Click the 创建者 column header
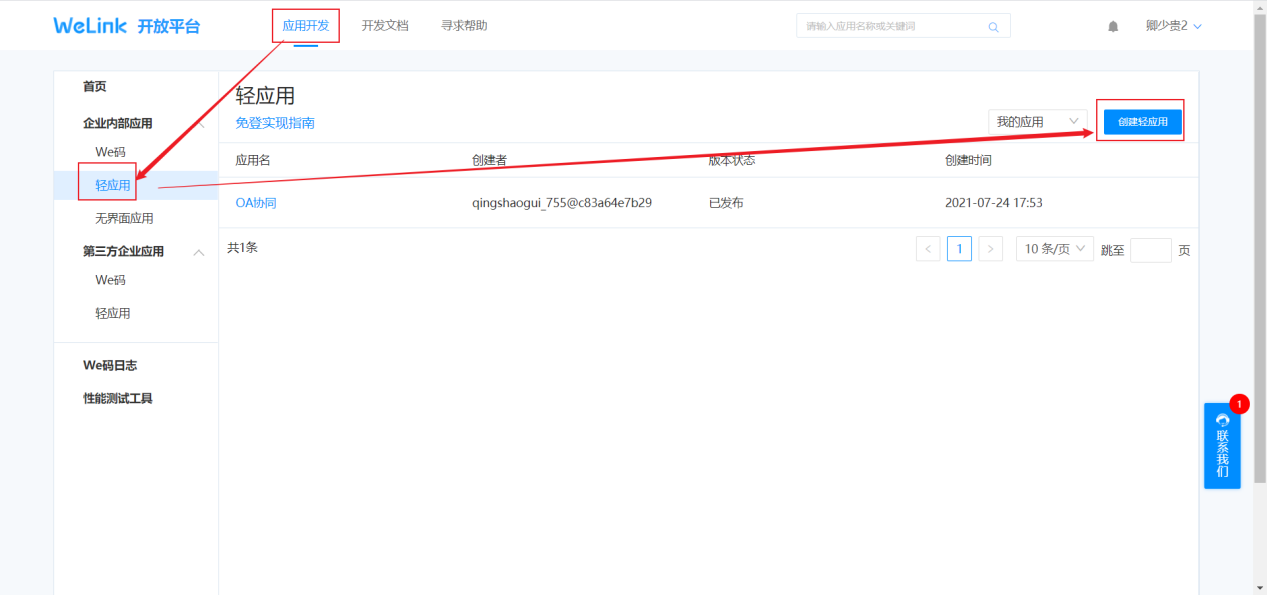This screenshot has height=595, width=1267. [x=490, y=160]
